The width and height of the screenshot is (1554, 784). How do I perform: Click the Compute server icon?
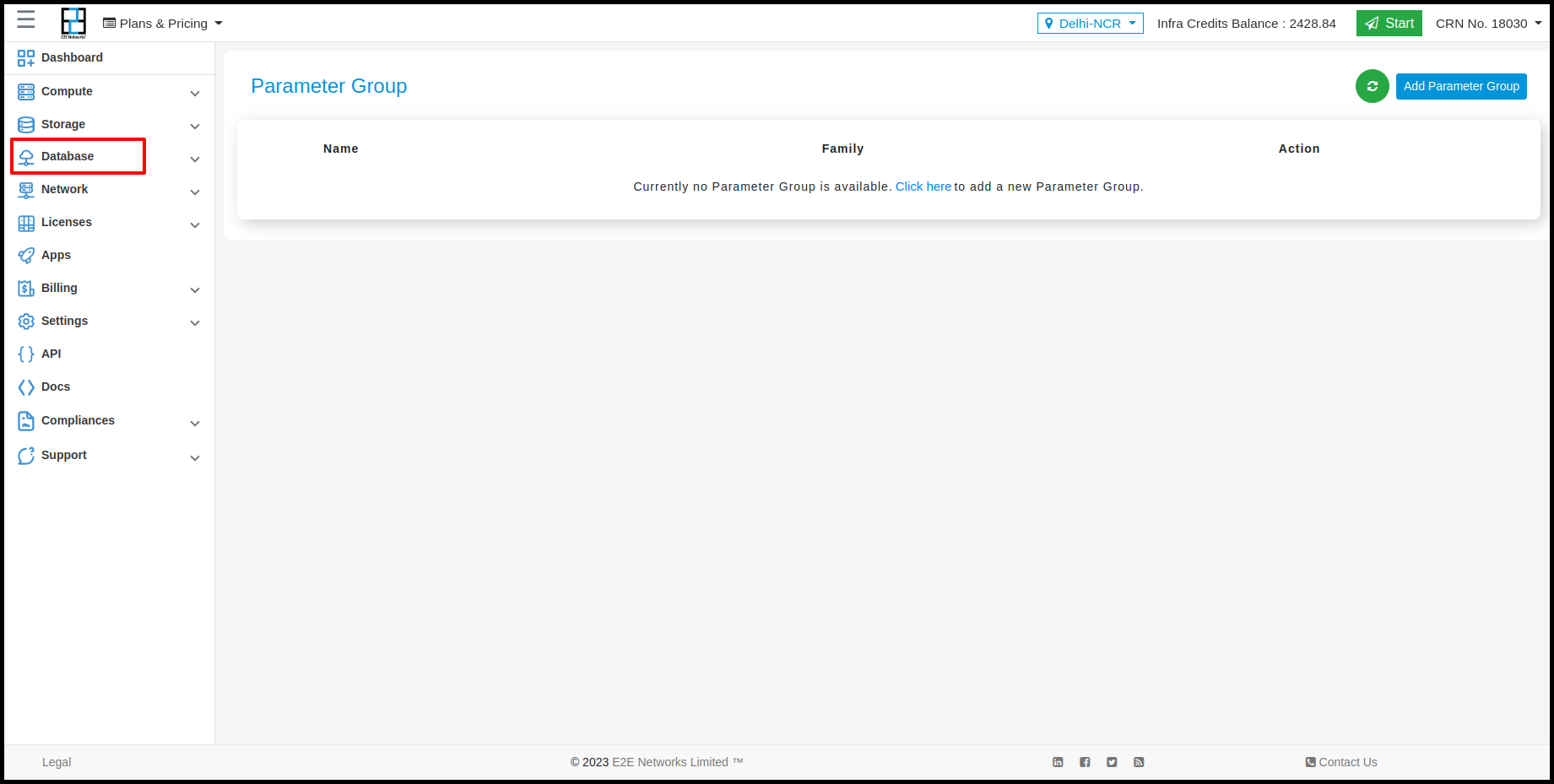[x=26, y=92]
